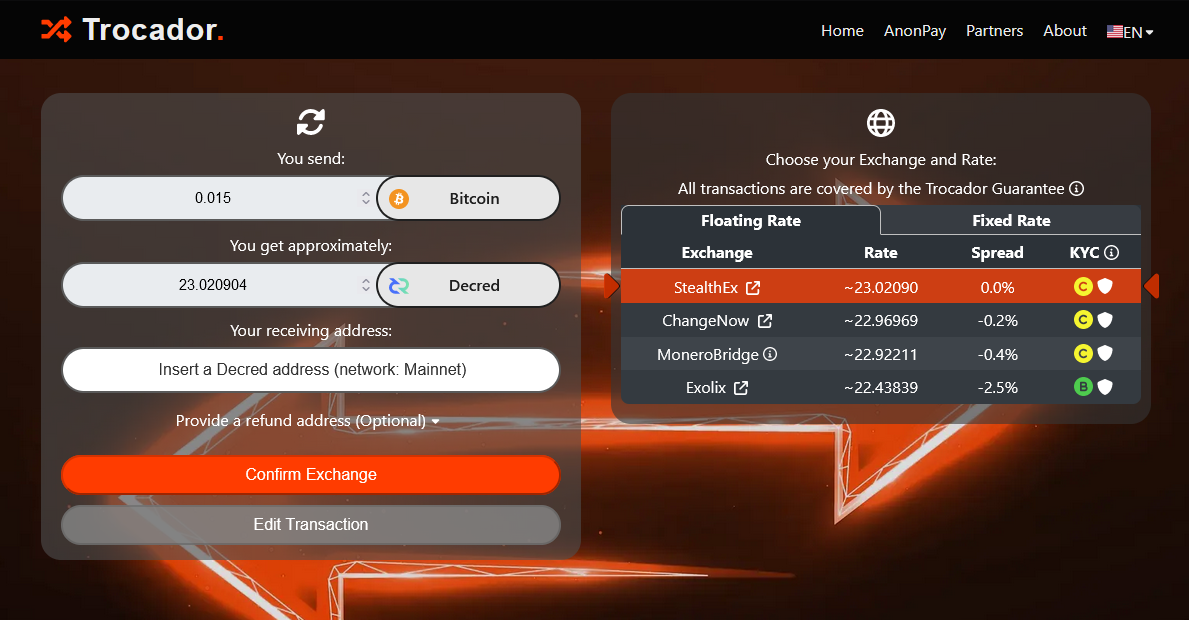Click the Rate column header
Screen dimensions: 1189x620
881,252
